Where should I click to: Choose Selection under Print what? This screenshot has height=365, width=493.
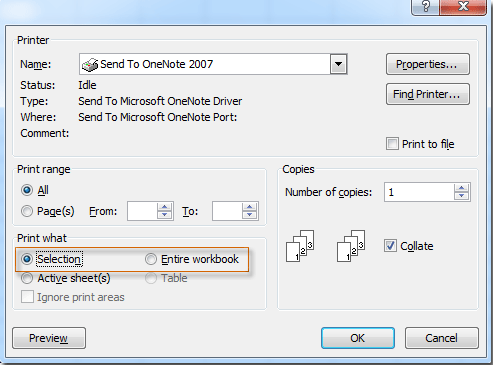click(x=27, y=259)
